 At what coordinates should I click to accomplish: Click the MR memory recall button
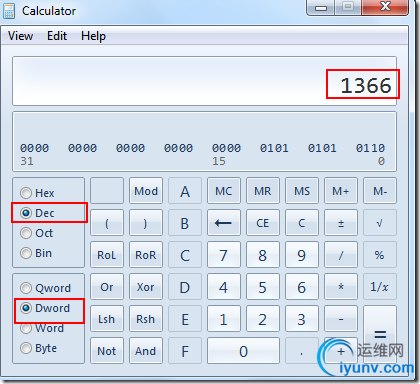263,191
